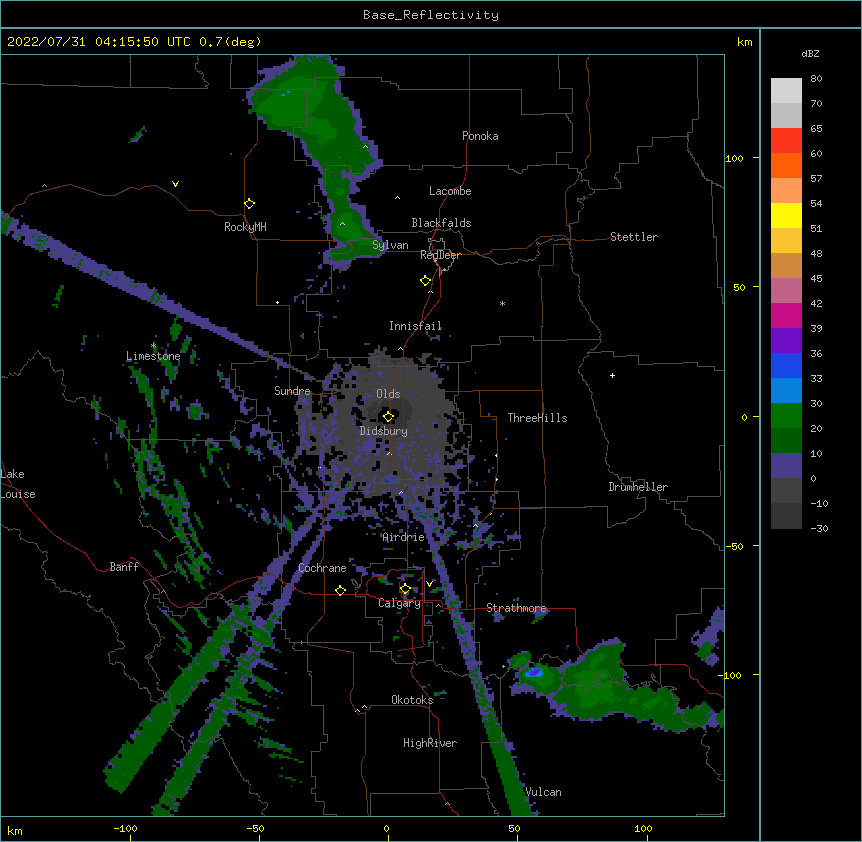Viewport: 862px width, 842px height.
Task: Click the -50 tick on the vertical axis
Action: (734, 546)
